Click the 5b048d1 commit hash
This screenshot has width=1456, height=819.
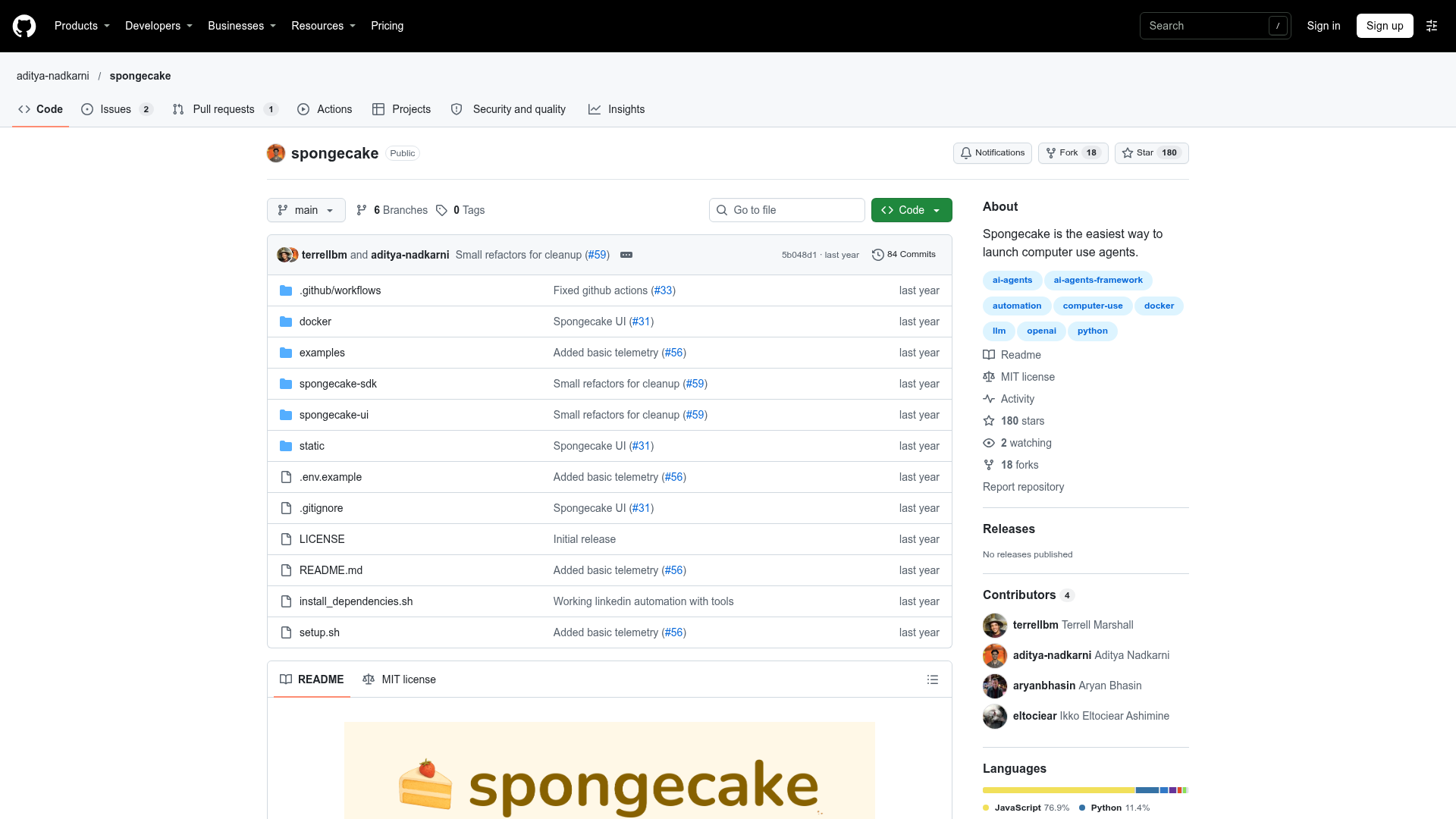click(x=799, y=256)
